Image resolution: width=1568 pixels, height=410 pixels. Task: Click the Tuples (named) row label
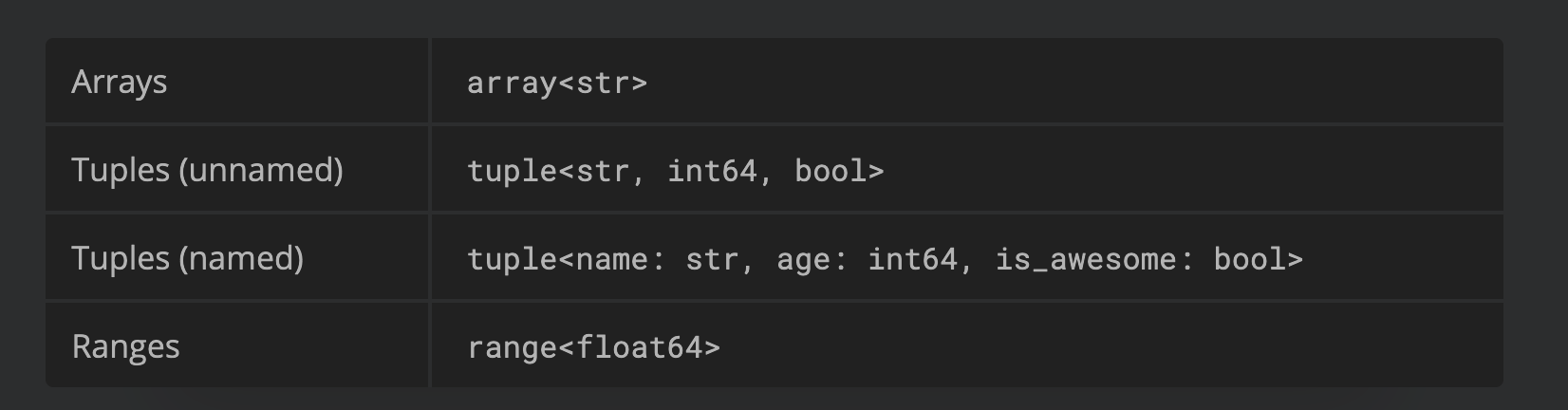point(187,259)
